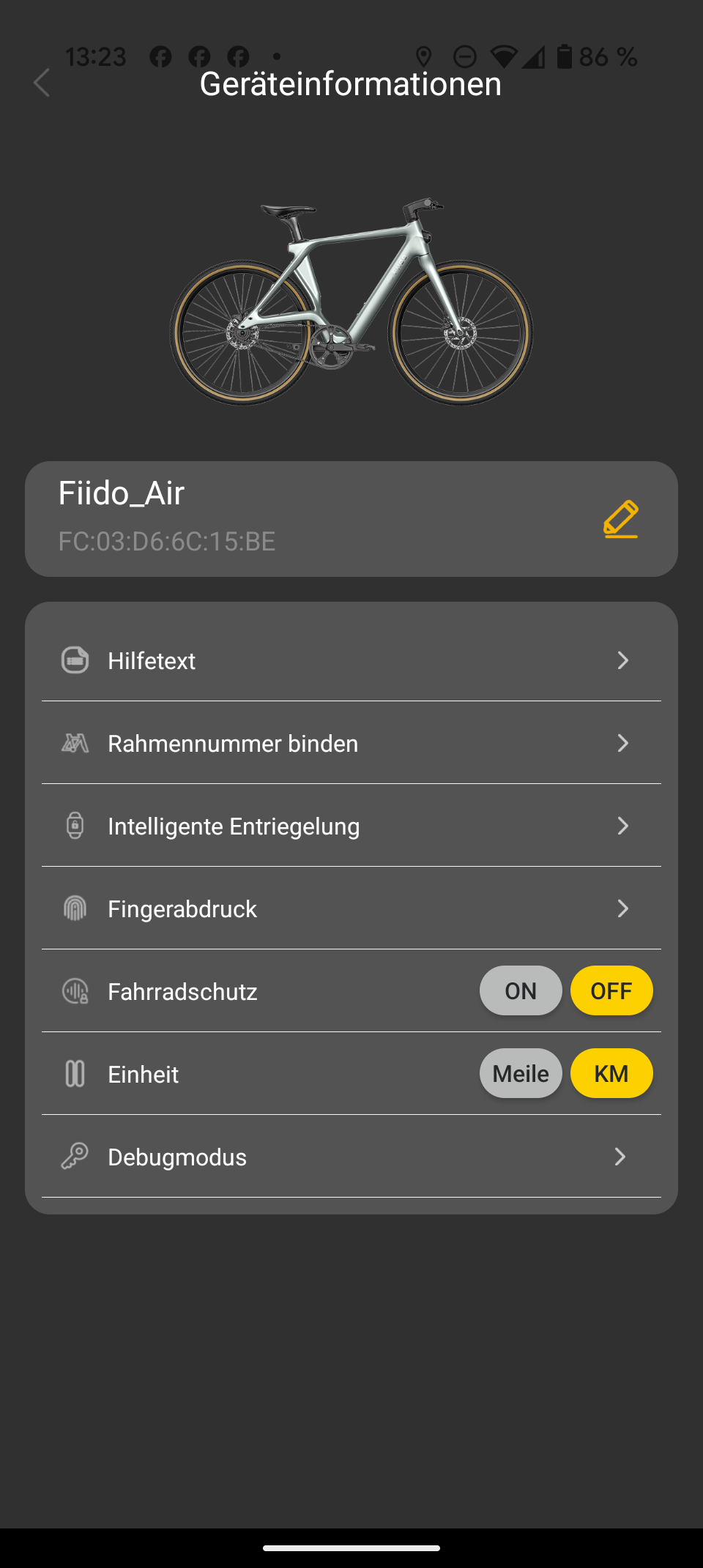The image size is (703, 1568).
Task: Tap the Fiido_Air device name
Action: (x=122, y=493)
